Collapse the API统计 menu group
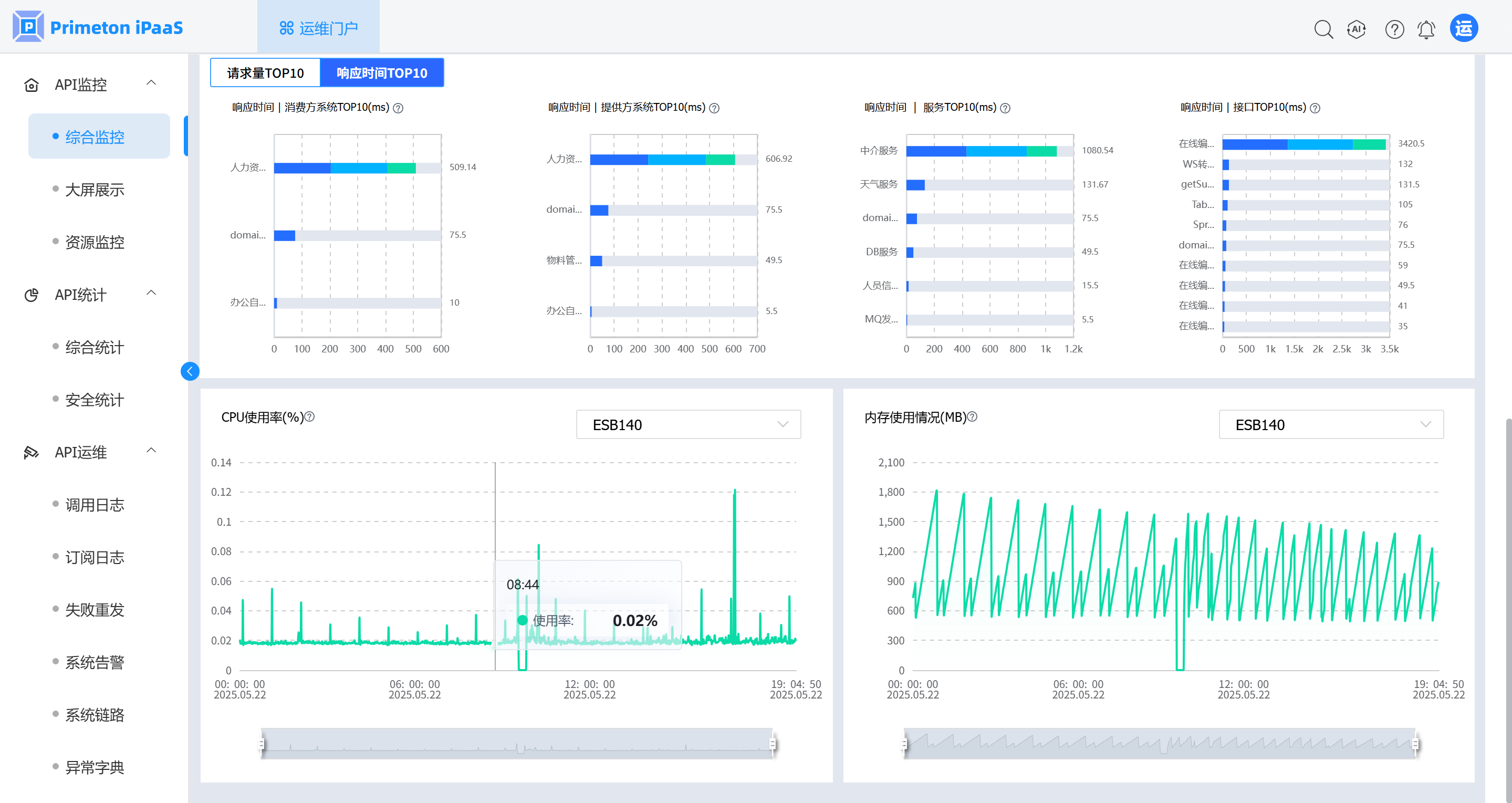Viewport: 1512px width, 803px height. pyautogui.click(x=151, y=294)
